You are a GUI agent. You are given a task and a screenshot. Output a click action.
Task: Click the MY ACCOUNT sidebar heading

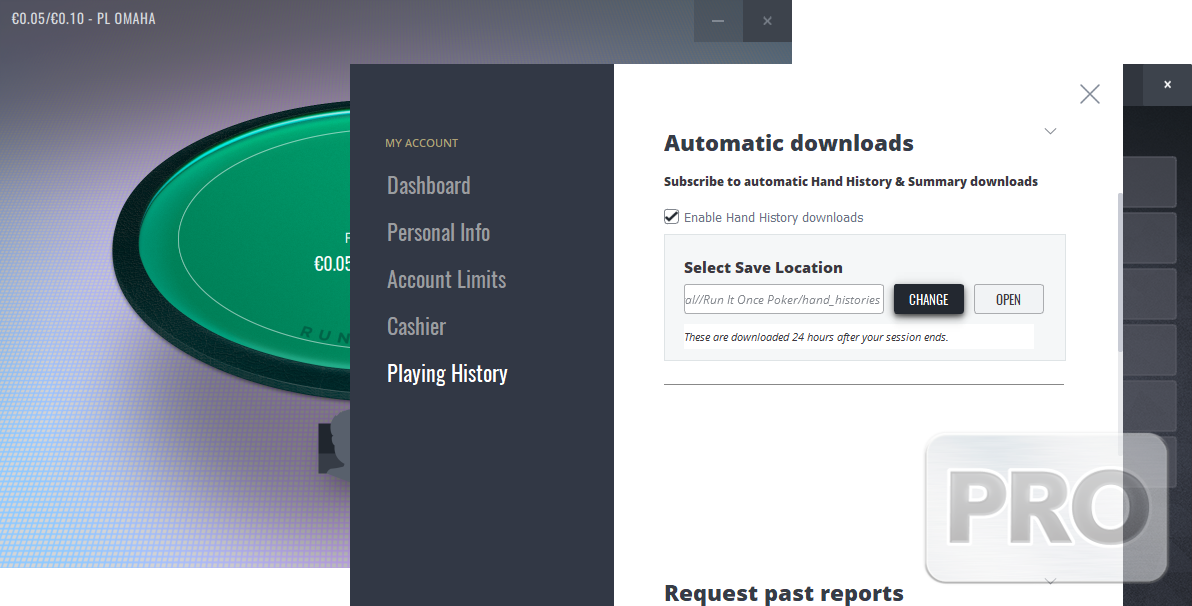coord(421,143)
